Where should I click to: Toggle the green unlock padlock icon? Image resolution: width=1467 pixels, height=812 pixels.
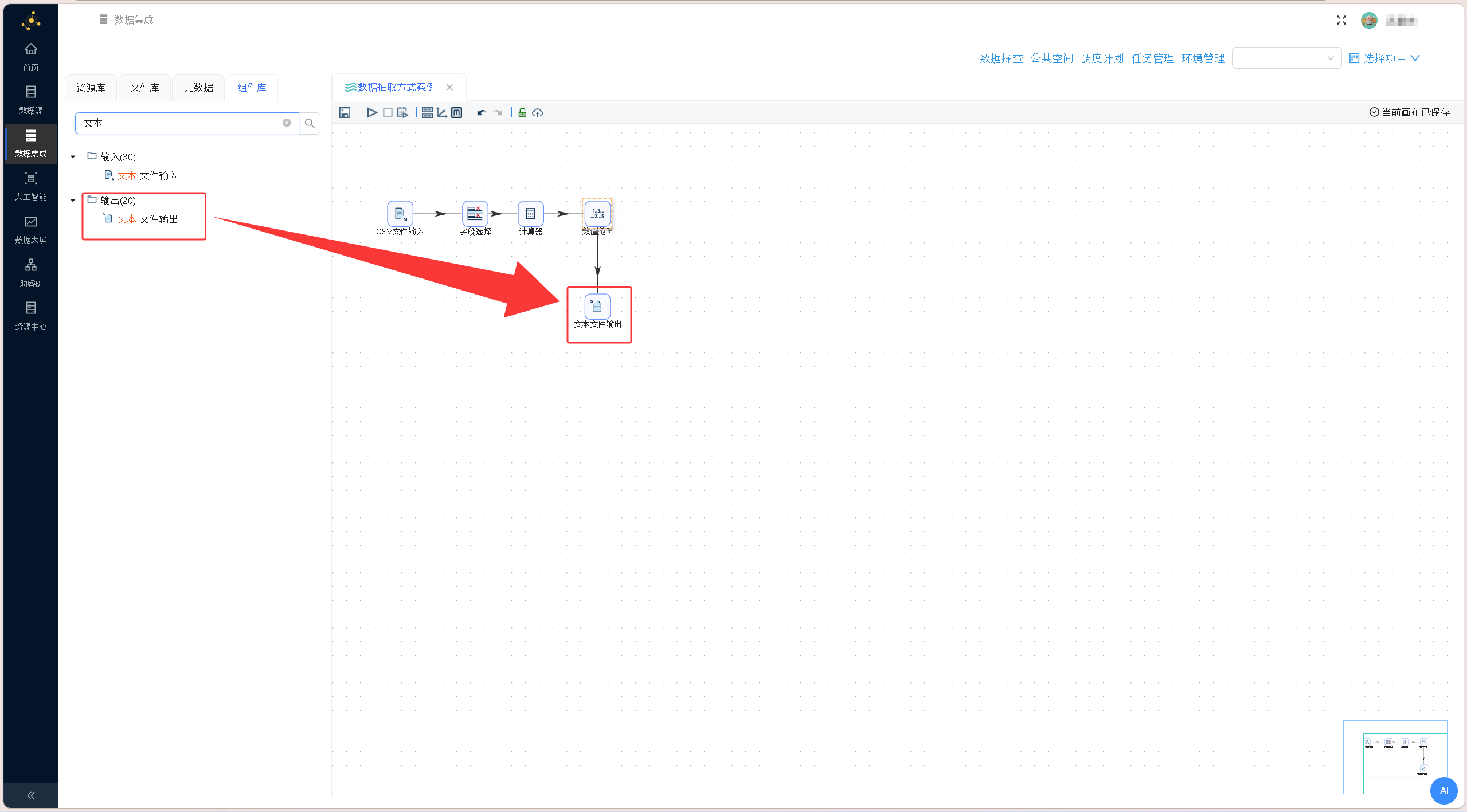coord(522,113)
